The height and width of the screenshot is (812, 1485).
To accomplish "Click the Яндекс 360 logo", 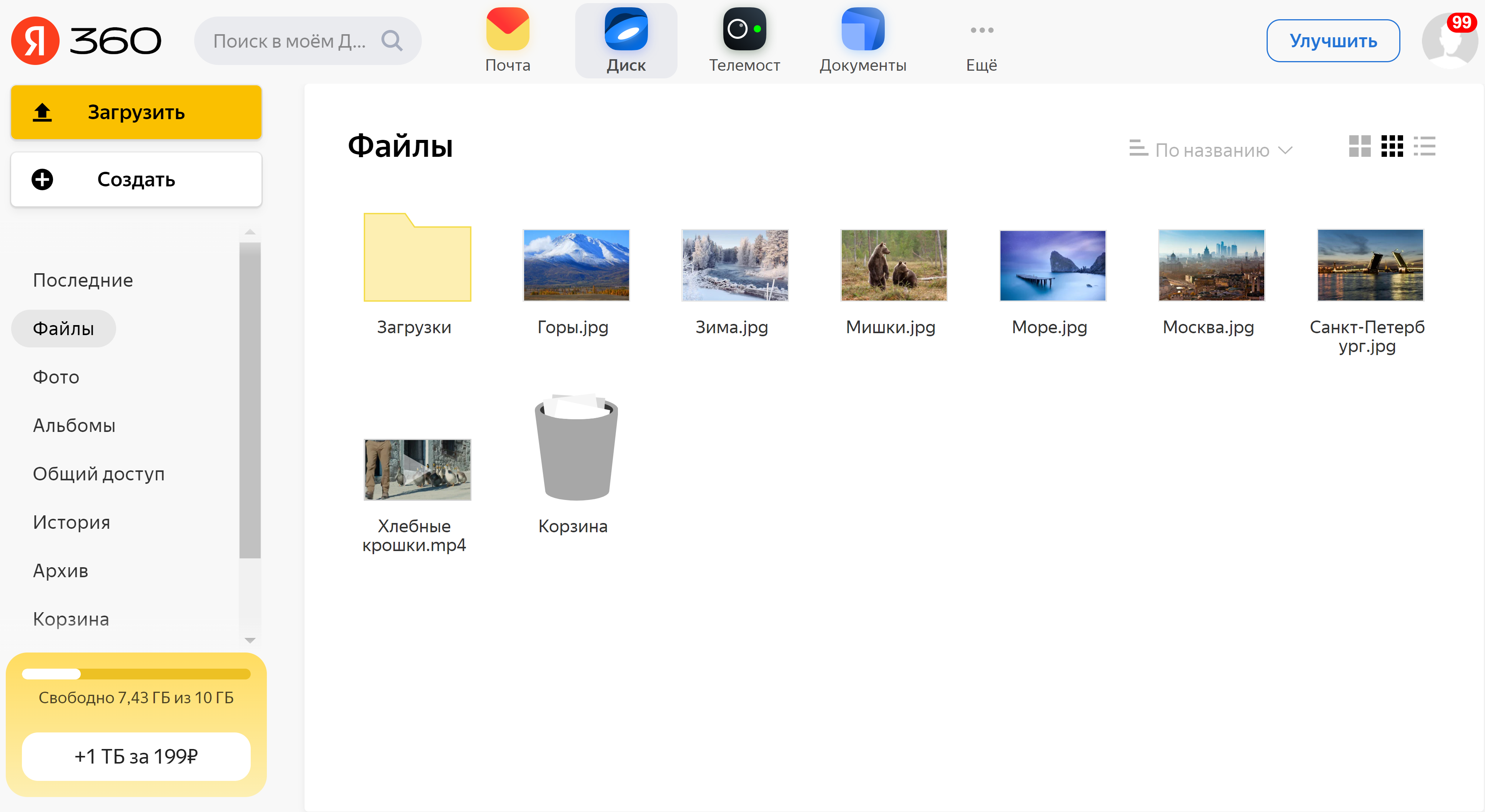I will [87, 41].
